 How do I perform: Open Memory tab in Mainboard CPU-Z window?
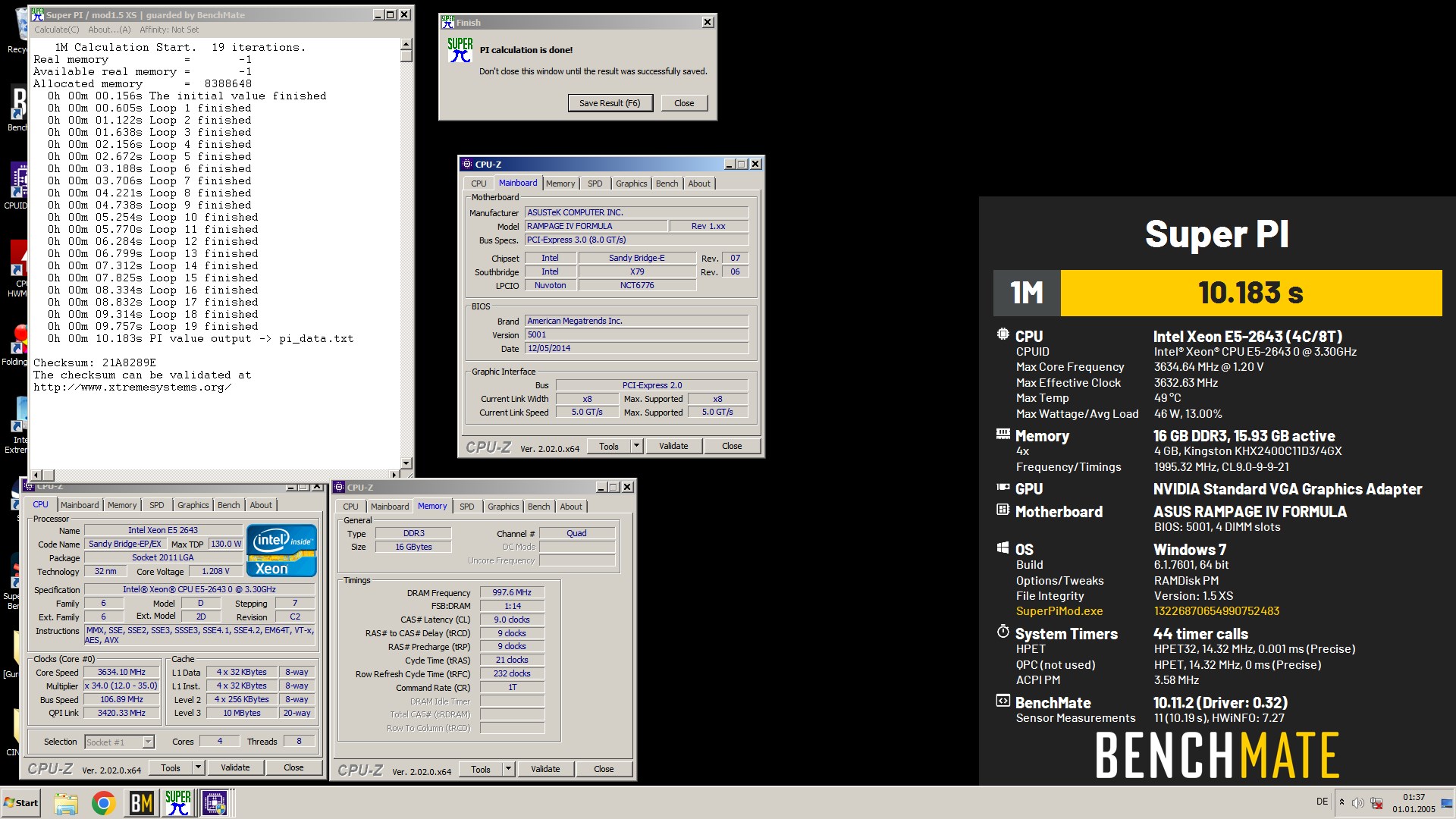click(x=560, y=184)
